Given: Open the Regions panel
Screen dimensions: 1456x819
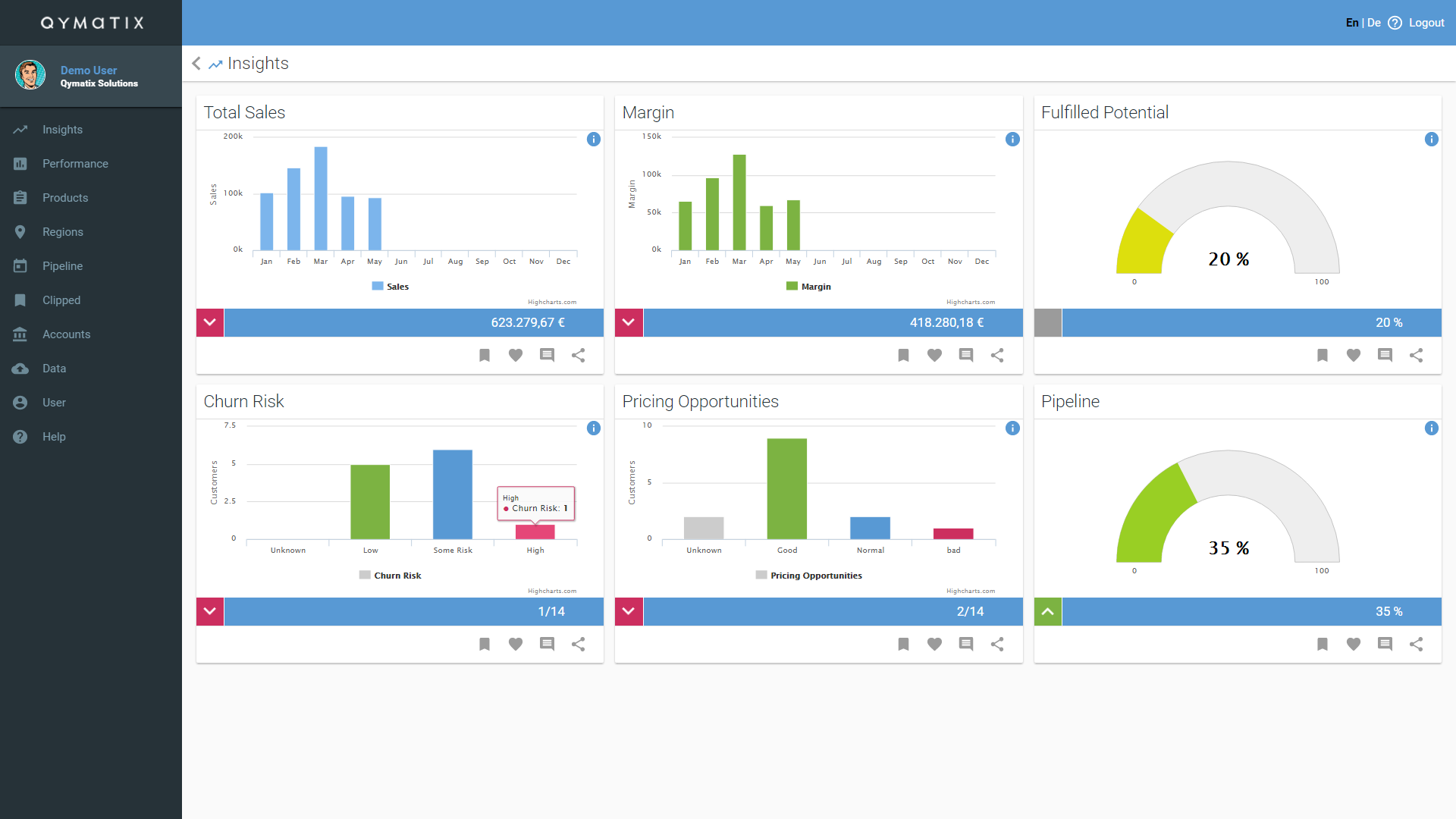Looking at the screenshot, I should [x=61, y=232].
